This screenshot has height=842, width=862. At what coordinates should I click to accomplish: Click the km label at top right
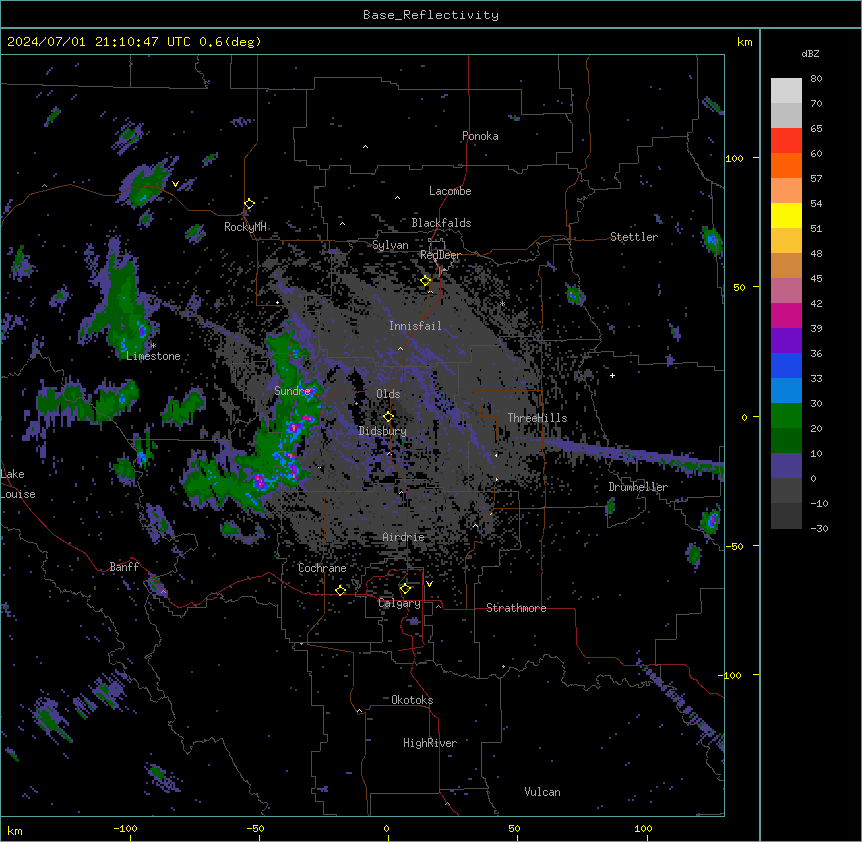click(744, 42)
